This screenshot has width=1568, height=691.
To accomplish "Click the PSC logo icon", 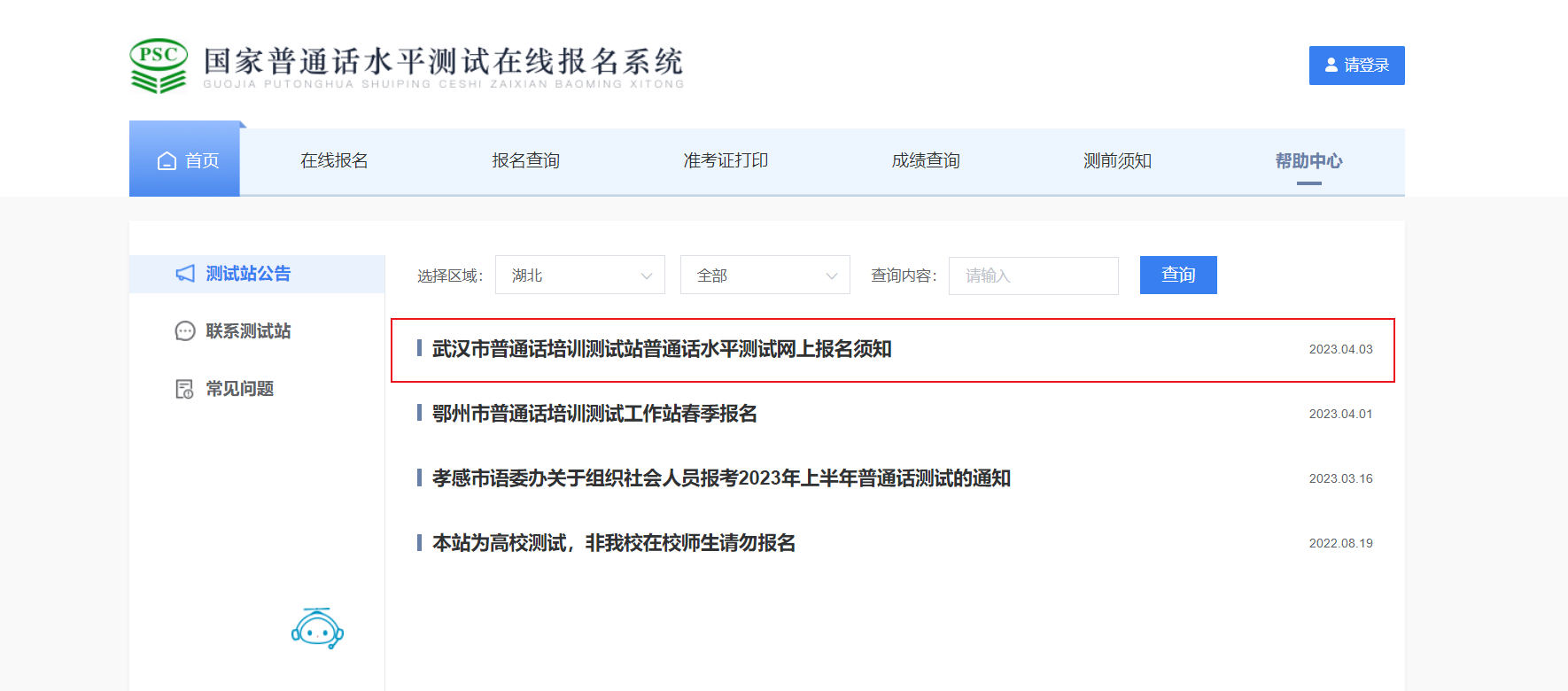I will pyautogui.click(x=159, y=66).
